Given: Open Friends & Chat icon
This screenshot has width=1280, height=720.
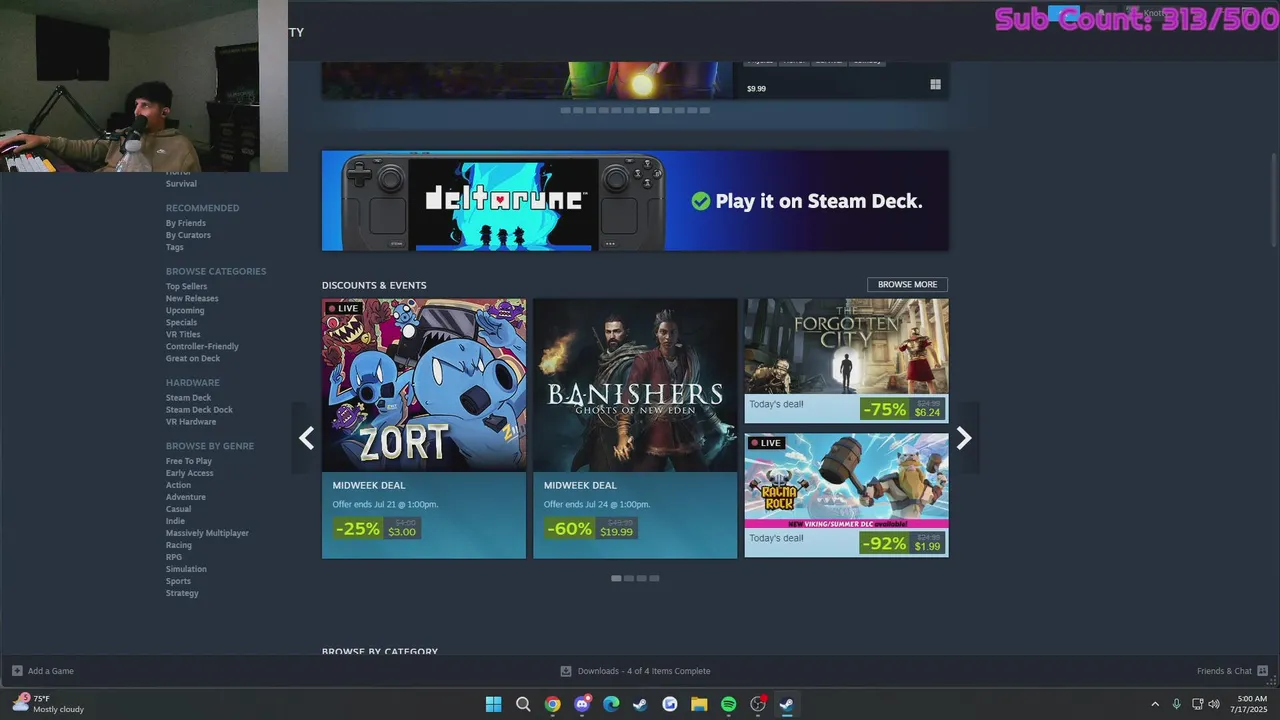Looking at the screenshot, I should (1263, 671).
